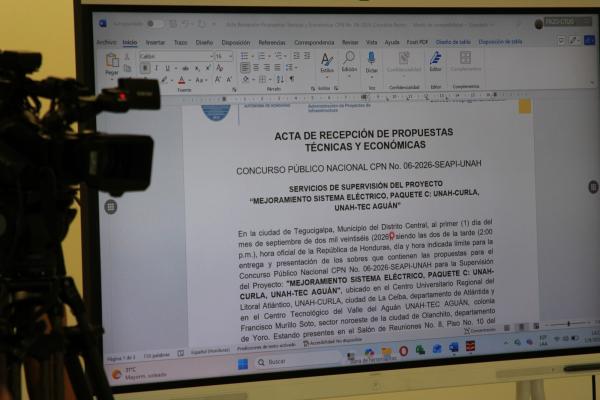Click the Dictar microphone icon

[x=371, y=59]
